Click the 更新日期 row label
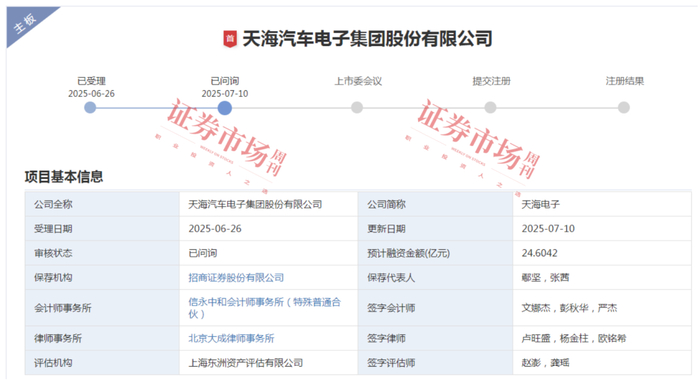The height and width of the screenshot is (381, 700). [386, 229]
